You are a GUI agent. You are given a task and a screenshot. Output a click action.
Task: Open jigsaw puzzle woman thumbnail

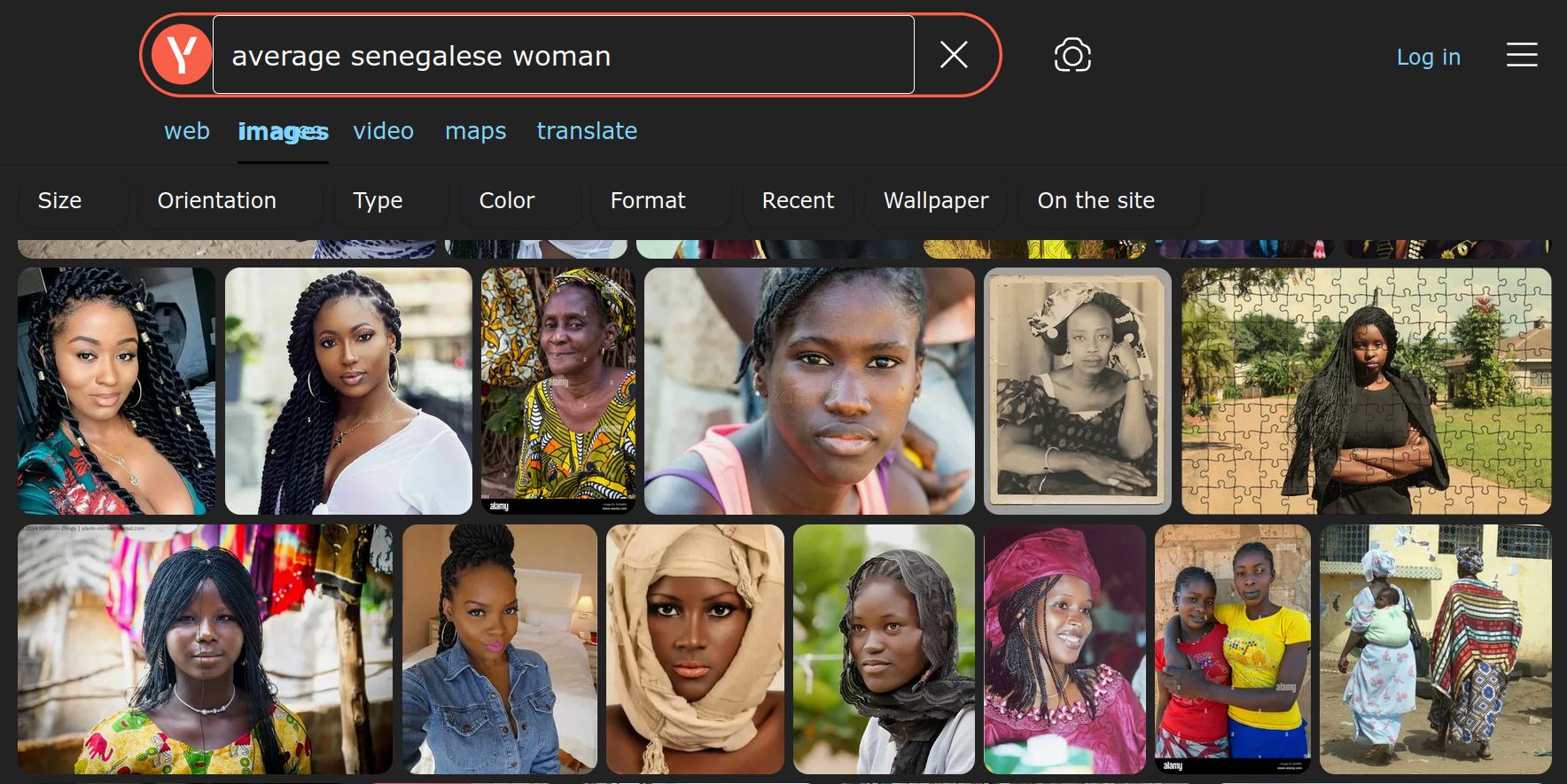click(x=1366, y=391)
